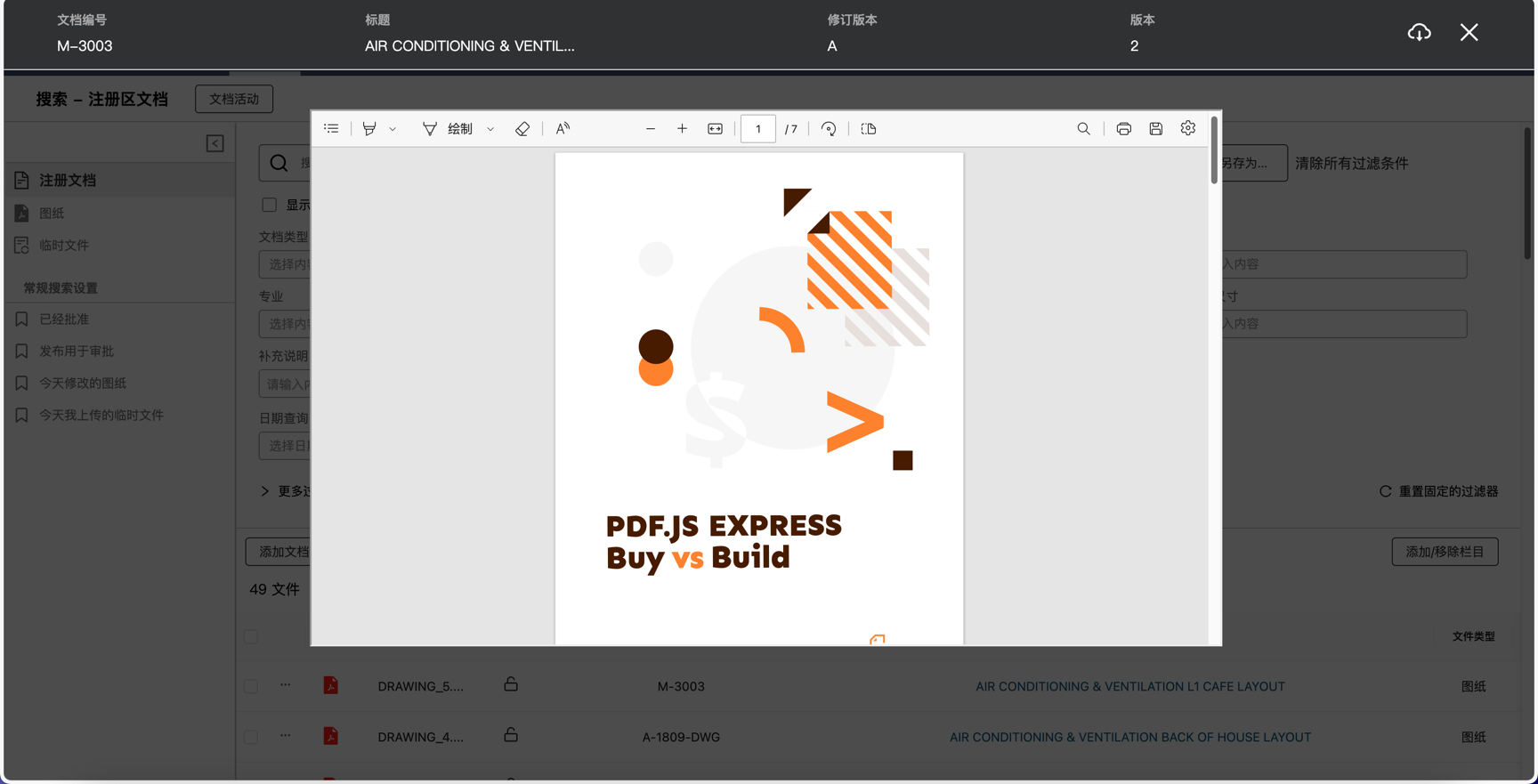Screen dimensions: 1538x784
Task: Tick the select-all checkbox in table header
Action: (x=251, y=636)
